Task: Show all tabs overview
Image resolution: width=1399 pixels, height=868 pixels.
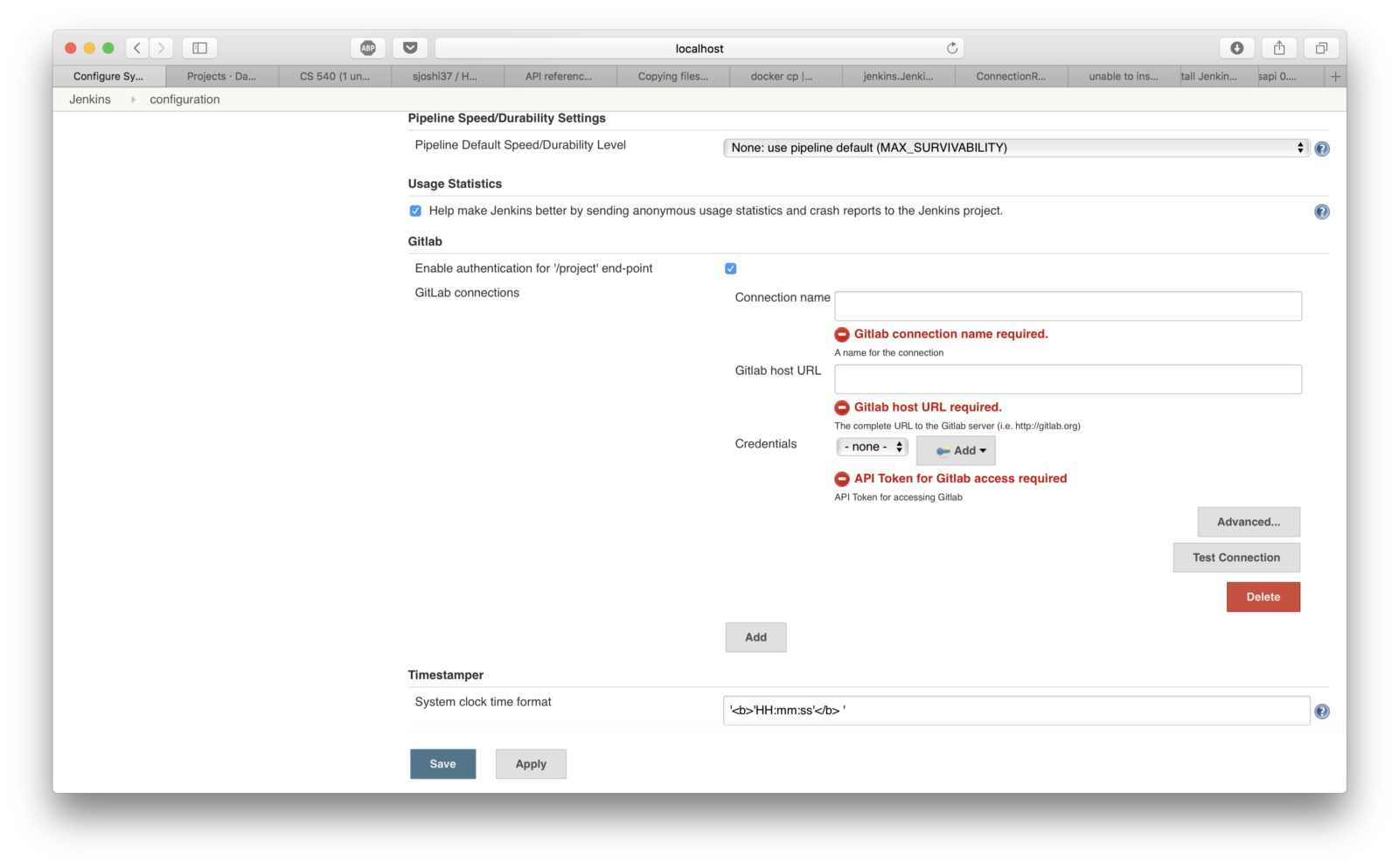Action: pos(1321,48)
